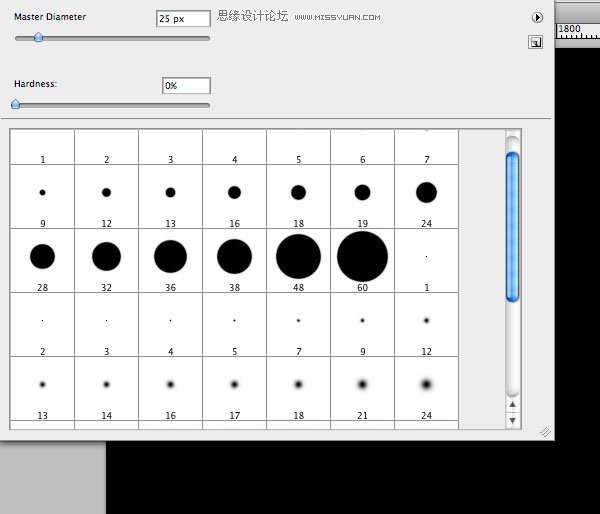The height and width of the screenshot is (514, 600).
Task: Choose the top-row hard brush labeled 7
Action: (427, 147)
